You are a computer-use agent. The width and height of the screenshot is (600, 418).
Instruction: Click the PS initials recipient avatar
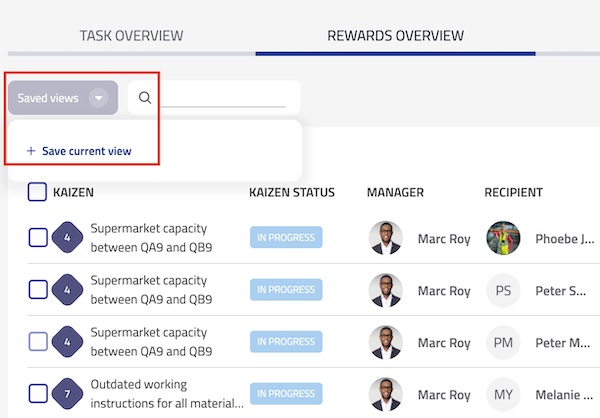[x=503, y=291]
